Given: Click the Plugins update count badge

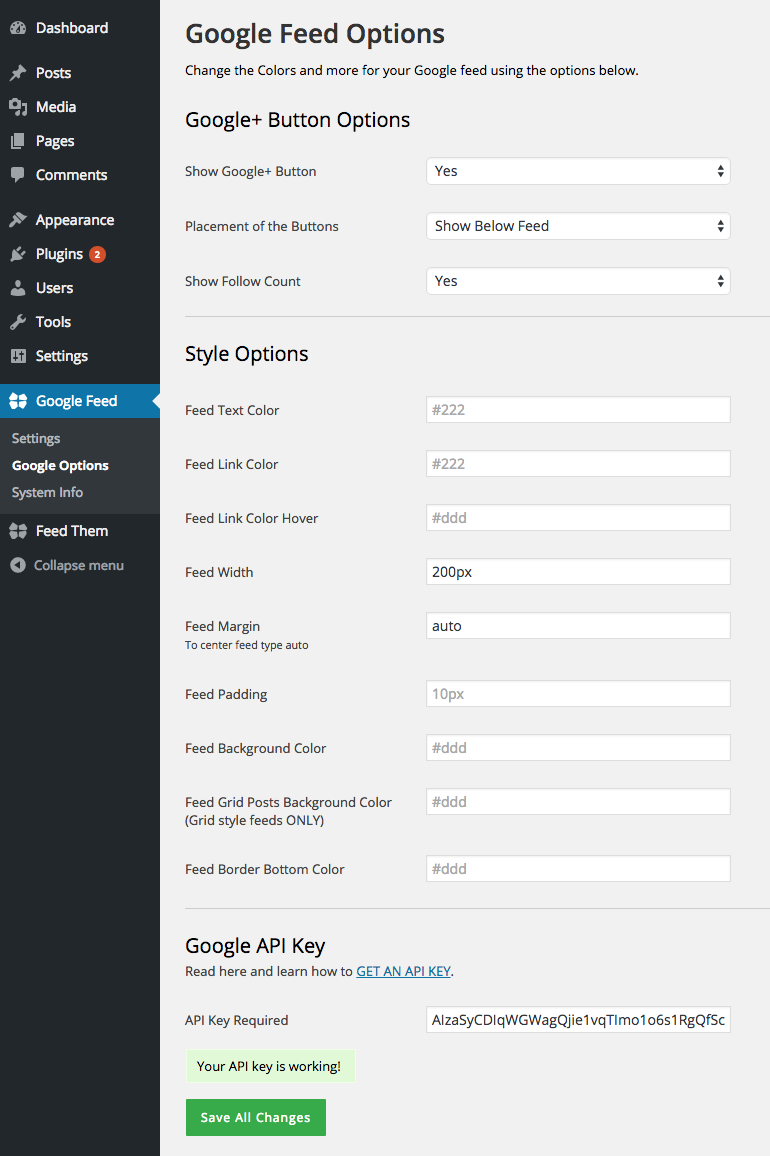Looking at the screenshot, I should tap(97, 254).
